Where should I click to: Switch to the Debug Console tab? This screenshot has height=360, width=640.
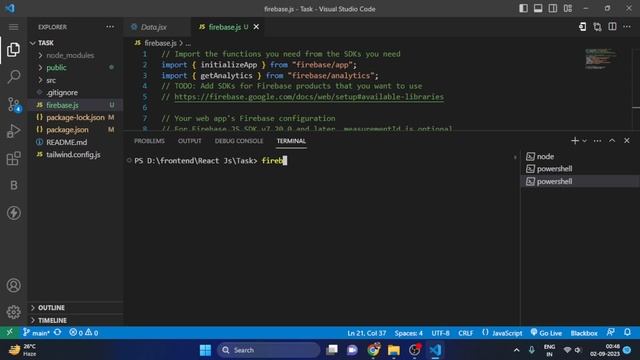pos(239,141)
